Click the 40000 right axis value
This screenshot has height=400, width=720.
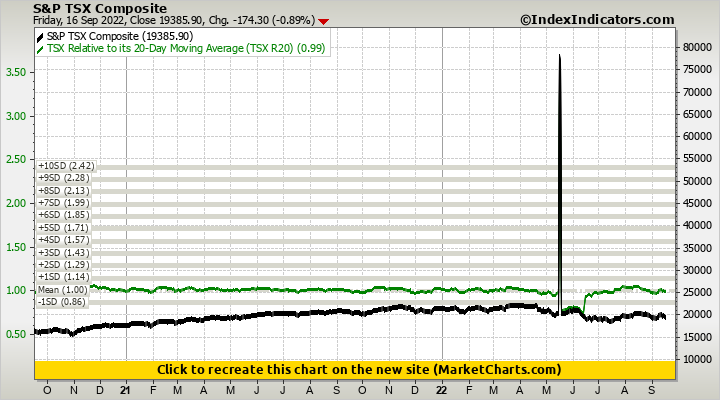pos(697,225)
